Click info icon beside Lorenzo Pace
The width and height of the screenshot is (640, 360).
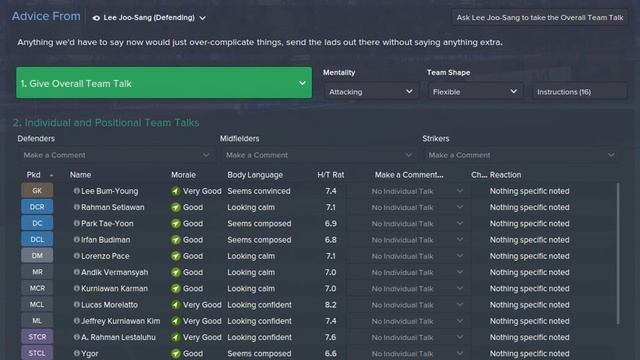pyautogui.click(x=76, y=256)
